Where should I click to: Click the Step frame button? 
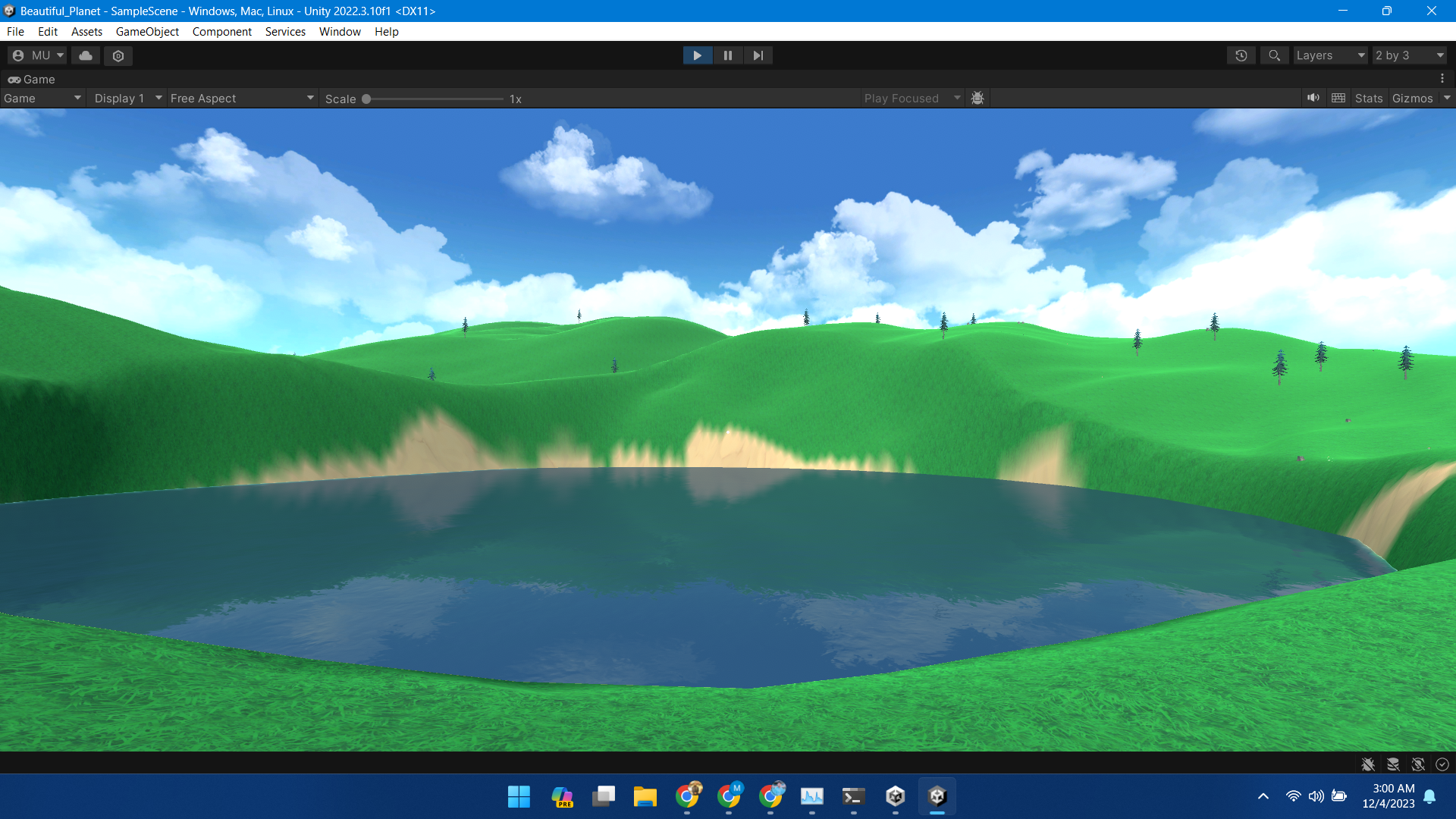[x=758, y=55]
